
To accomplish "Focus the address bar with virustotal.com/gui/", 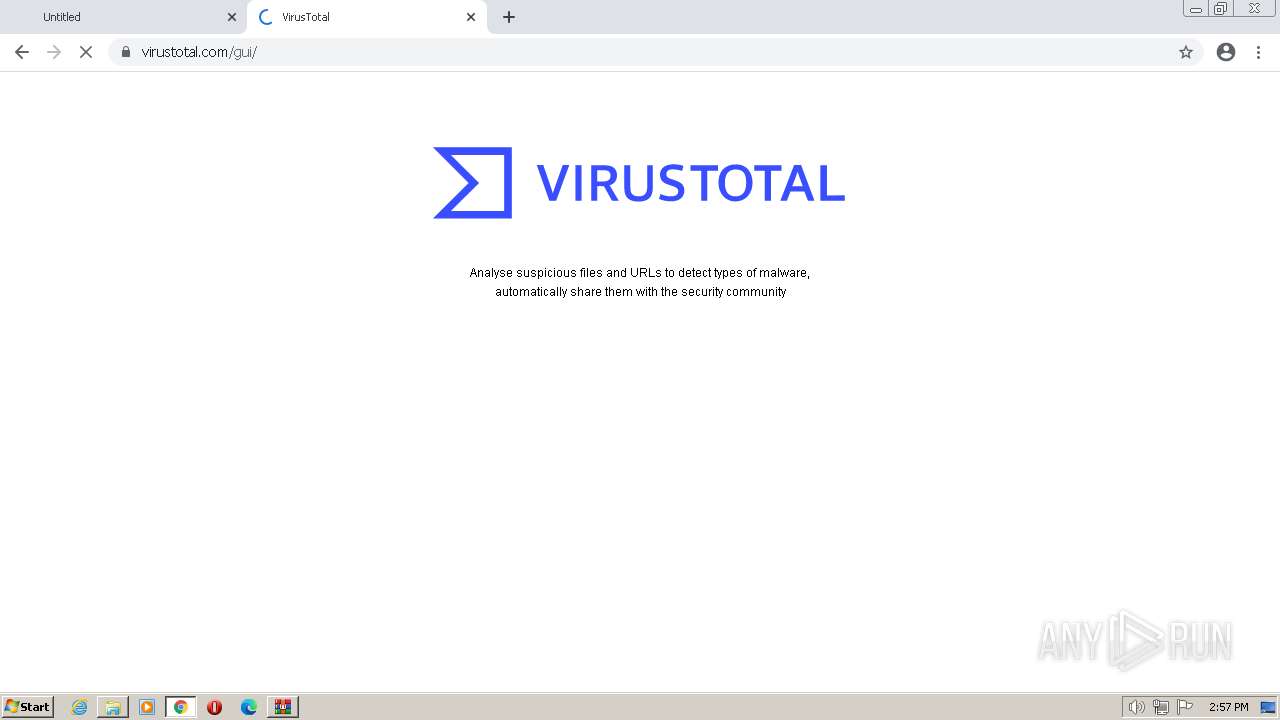I will coord(655,52).
